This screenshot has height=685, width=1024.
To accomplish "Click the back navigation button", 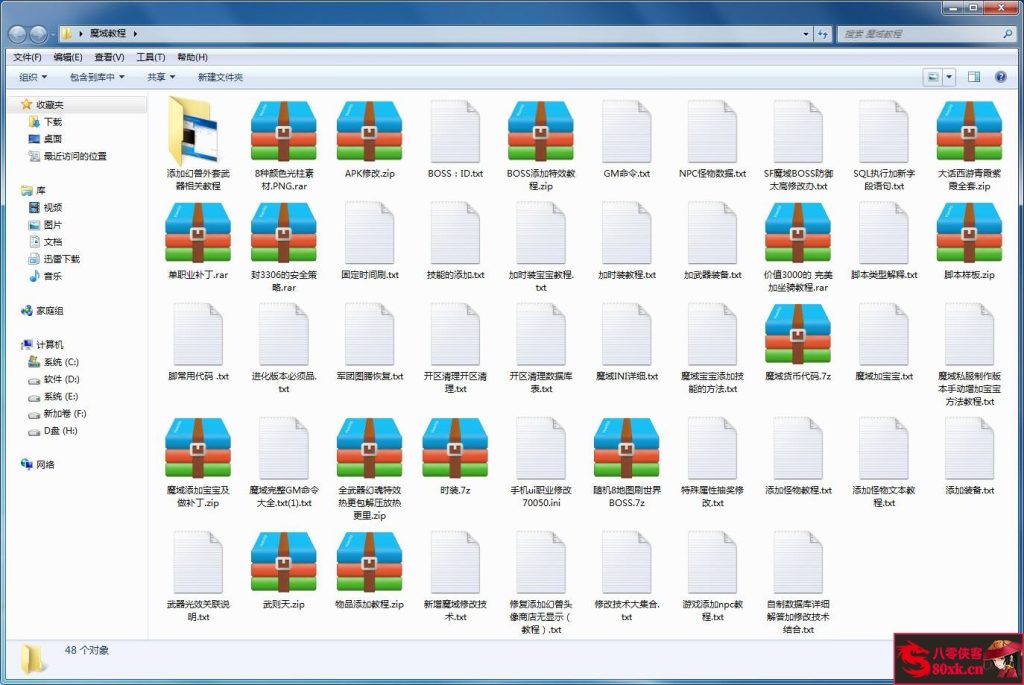I will (x=18, y=34).
